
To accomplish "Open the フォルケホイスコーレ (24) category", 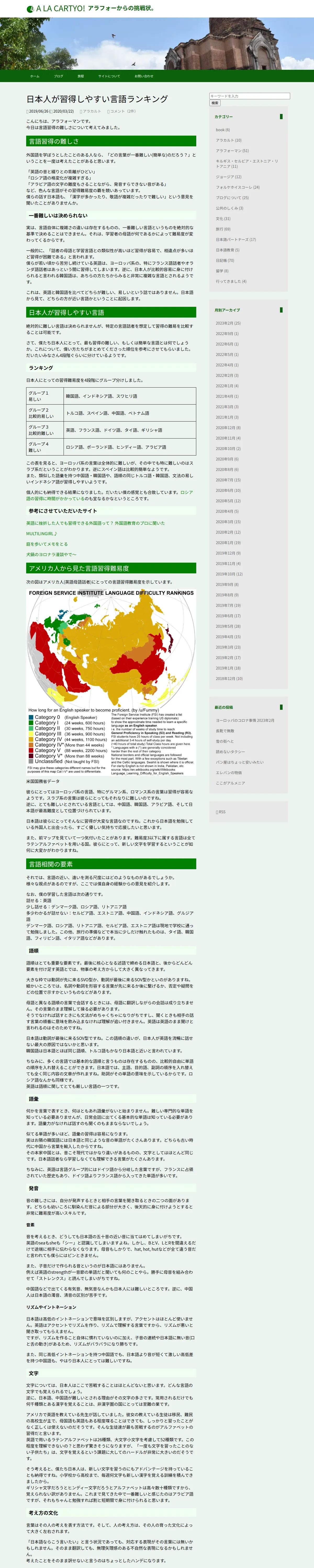I will click(x=238, y=187).
